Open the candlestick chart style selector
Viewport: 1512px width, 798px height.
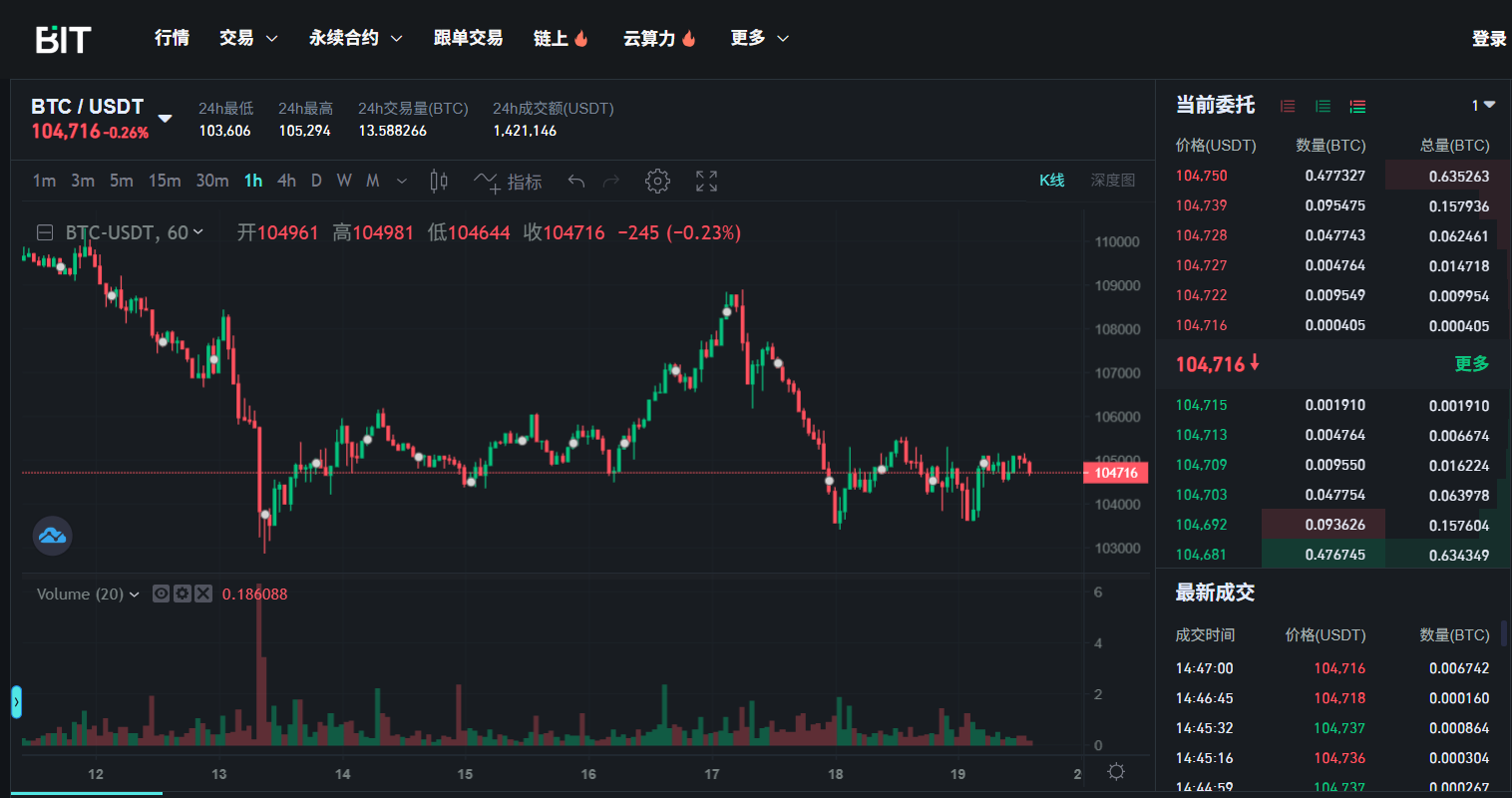439,181
